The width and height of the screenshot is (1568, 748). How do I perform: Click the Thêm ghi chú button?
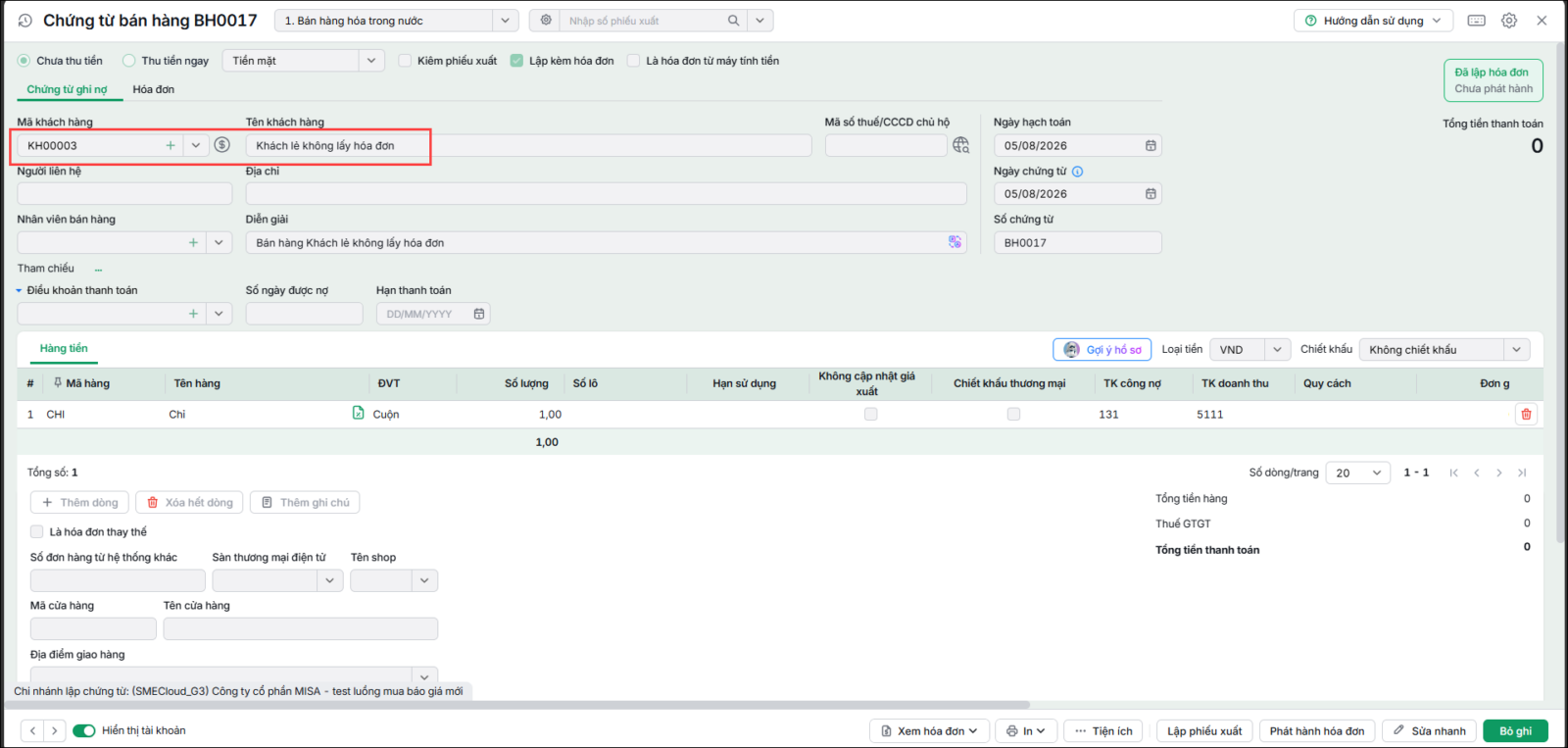(305, 503)
